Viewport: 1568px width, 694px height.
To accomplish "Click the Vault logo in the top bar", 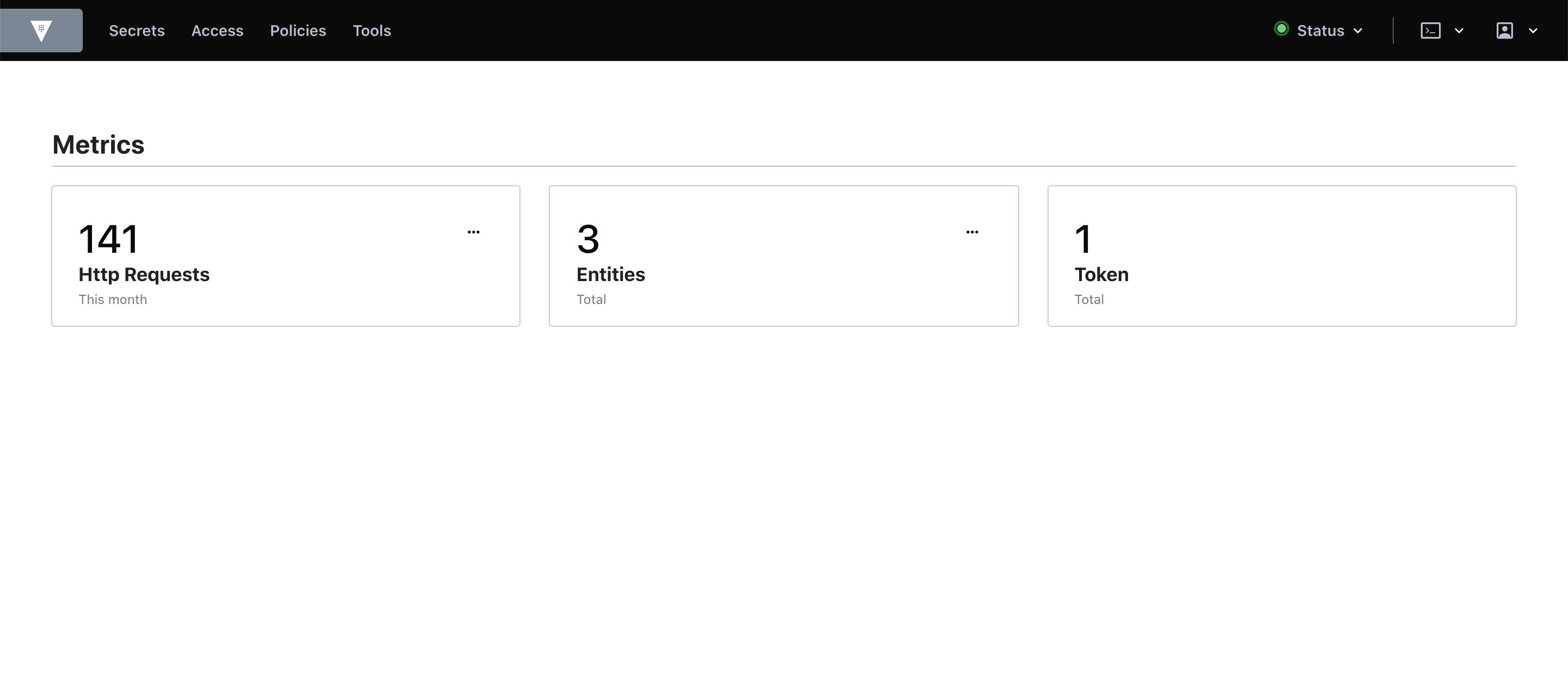I will tap(40, 30).
